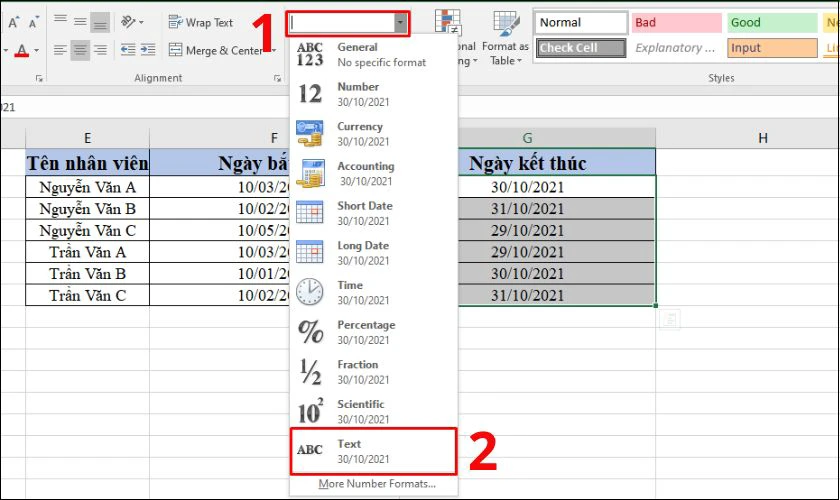Open Conditional Formatting icon
The height and width of the screenshot is (500, 840).
(447, 22)
